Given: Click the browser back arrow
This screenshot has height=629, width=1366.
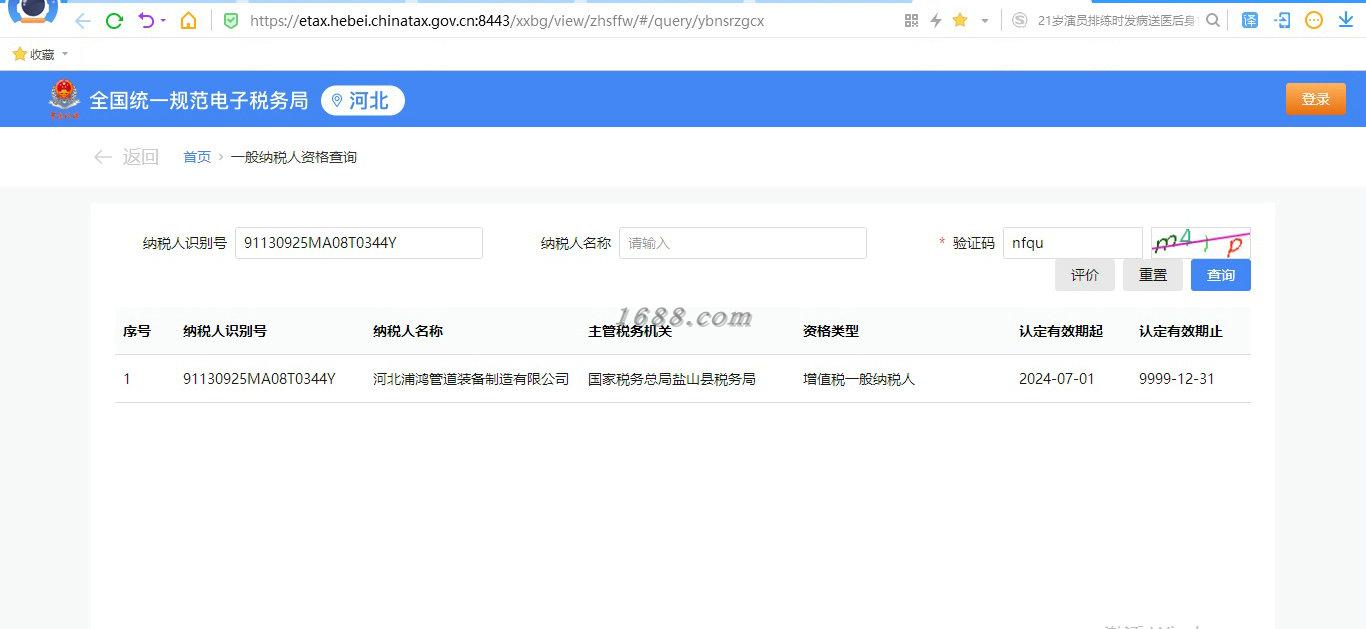Looking at the screenshot, I should tap(83, 20).
